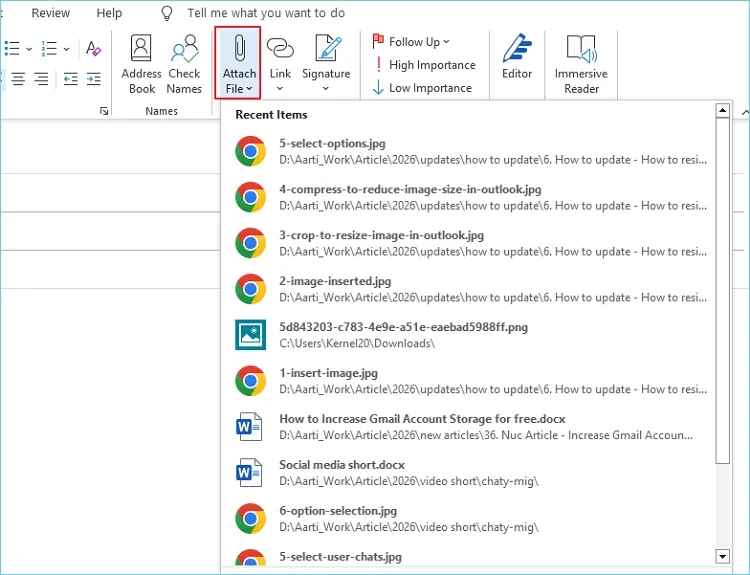750x575 pixels.
Task: Open the Editor tool
Action: [x=517, y=56]
